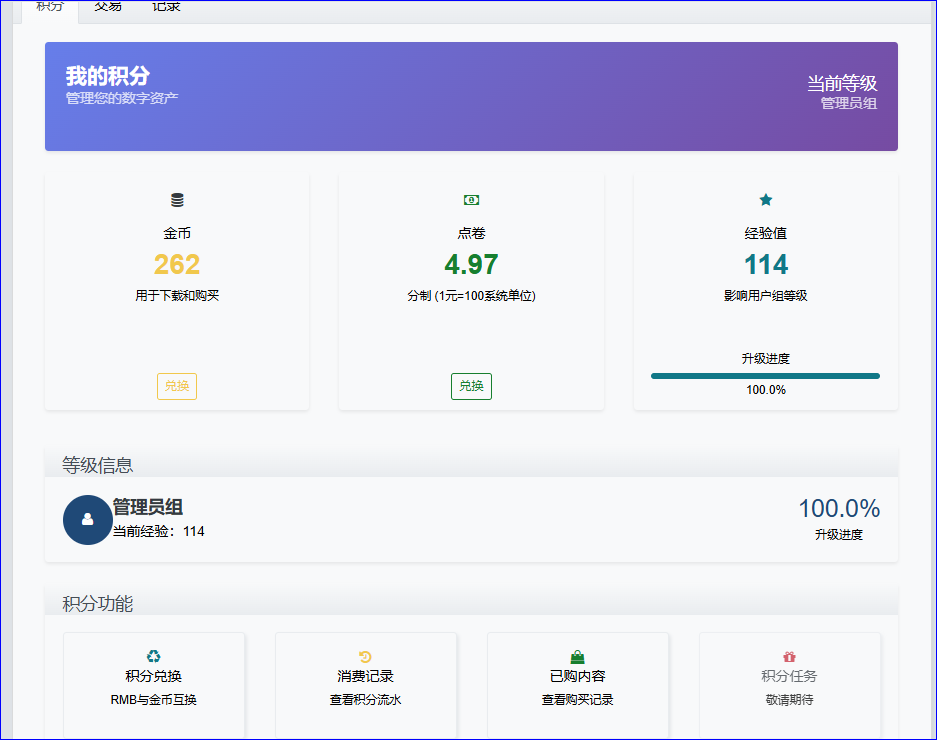
Task: Click the 我的积分 banner heading
Action: pos(108,76)
